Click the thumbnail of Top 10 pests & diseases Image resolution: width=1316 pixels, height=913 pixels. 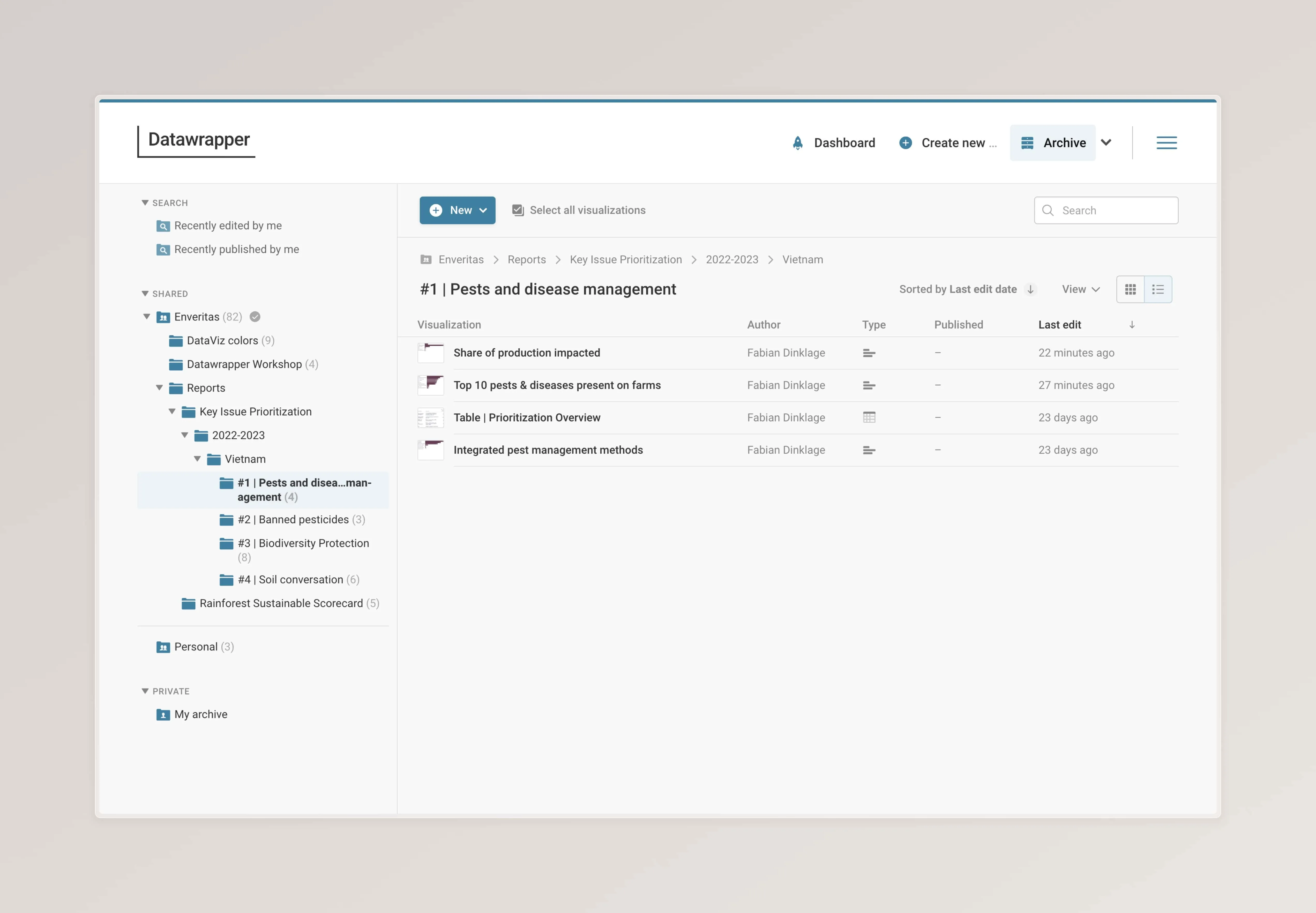click(x=431, y=385)
